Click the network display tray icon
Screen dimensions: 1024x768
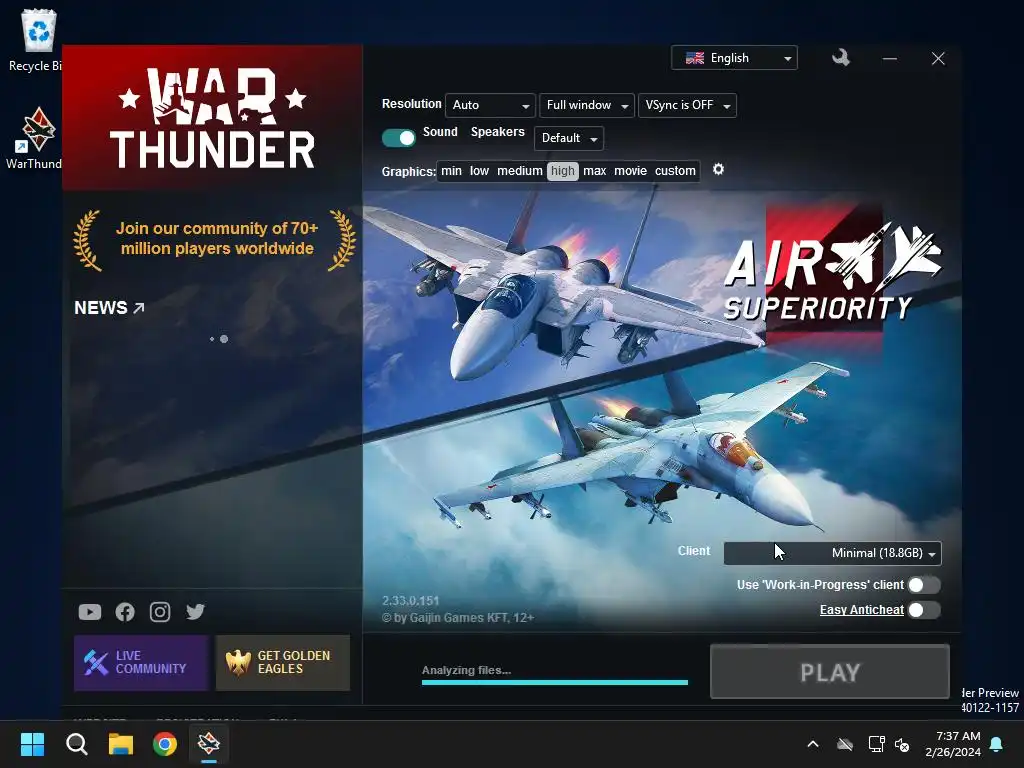coord(876,744)
